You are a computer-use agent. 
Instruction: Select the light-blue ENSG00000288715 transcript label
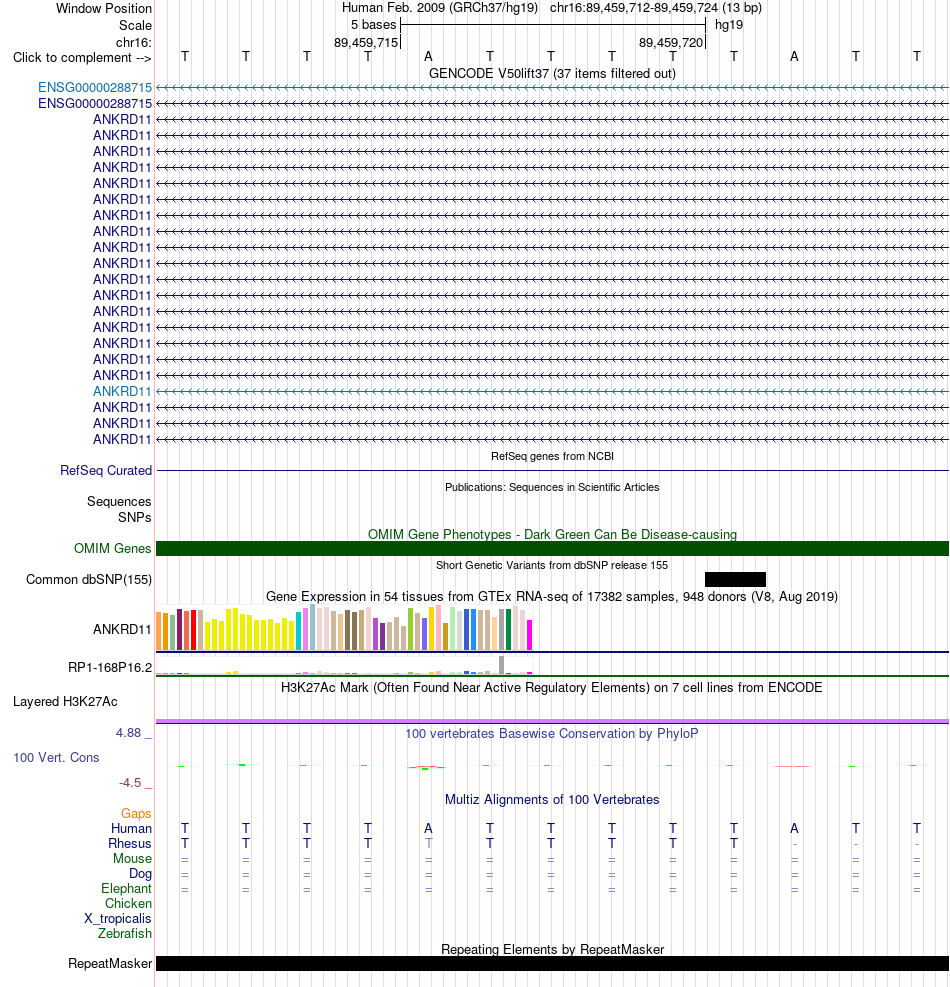pos(95,87)
